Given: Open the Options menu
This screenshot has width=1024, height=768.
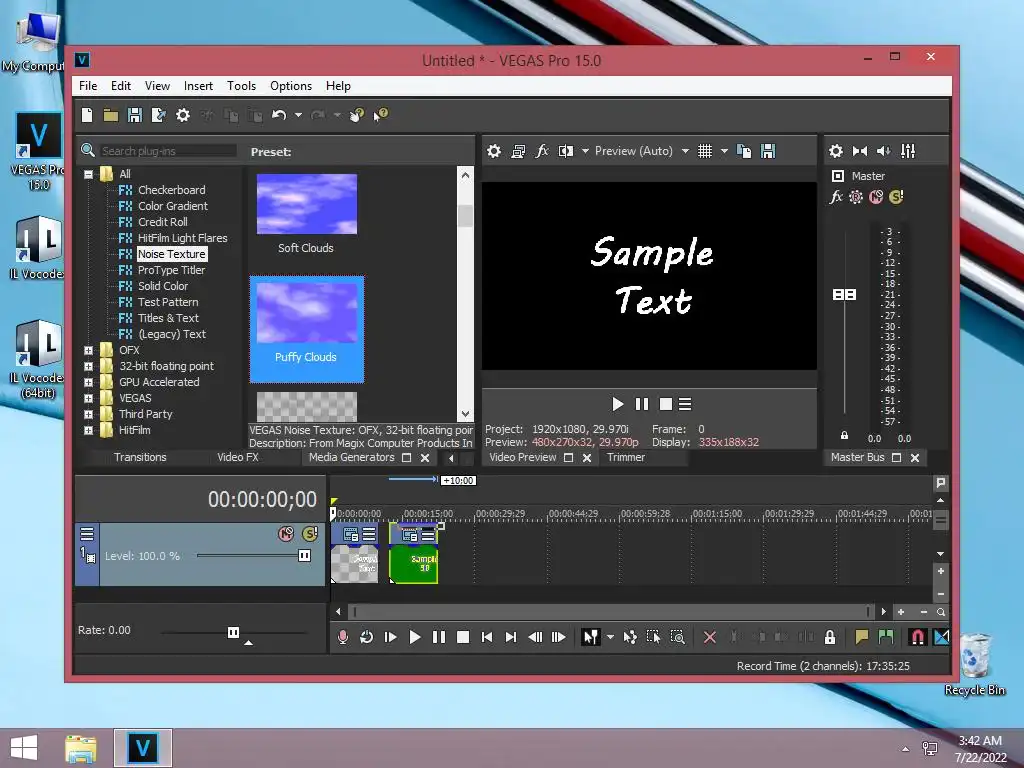Looking at the screenshot, I should click(291, 86).
